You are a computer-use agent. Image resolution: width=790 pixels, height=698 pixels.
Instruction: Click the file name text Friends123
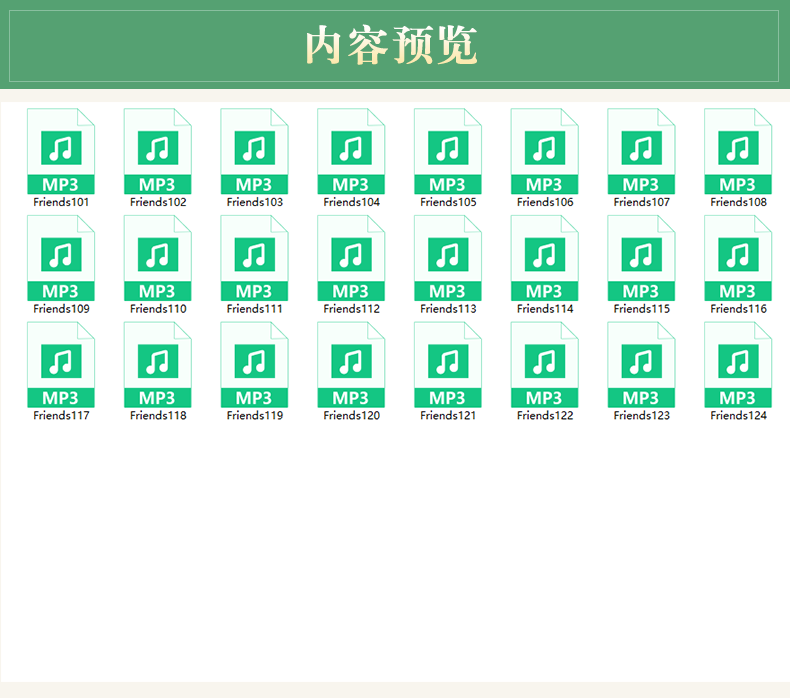point(641,416)
